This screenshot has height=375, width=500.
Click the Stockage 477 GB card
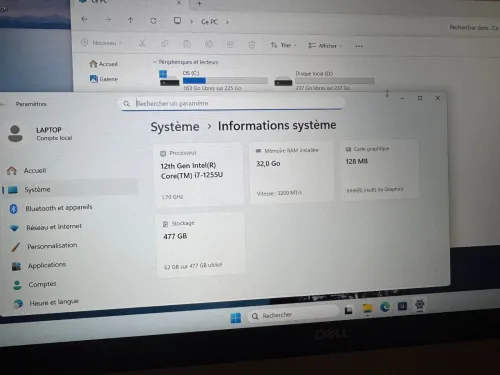[x=201, y=244]
